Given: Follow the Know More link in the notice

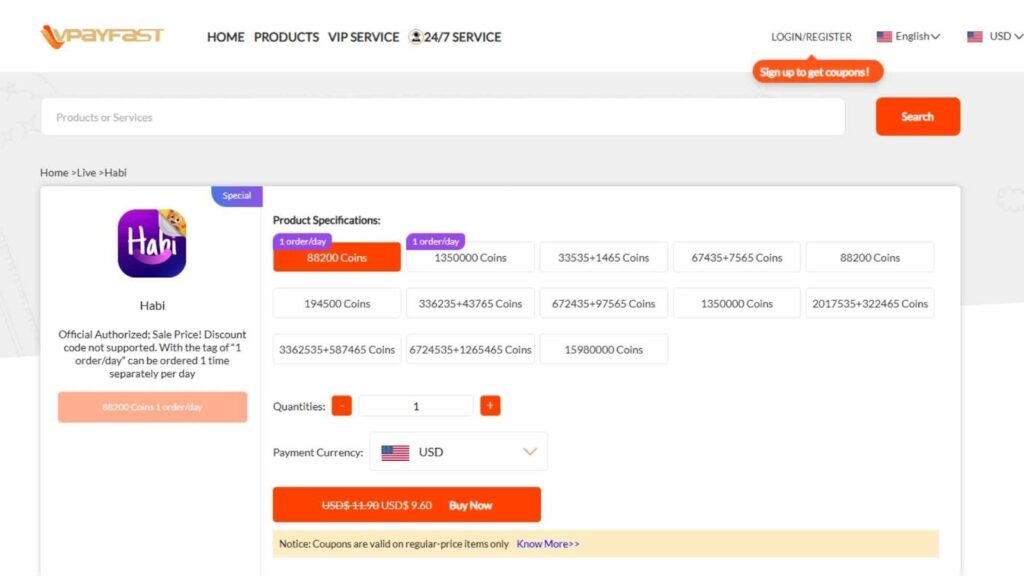Looking at the screenshot, I should tap(546, 543).
